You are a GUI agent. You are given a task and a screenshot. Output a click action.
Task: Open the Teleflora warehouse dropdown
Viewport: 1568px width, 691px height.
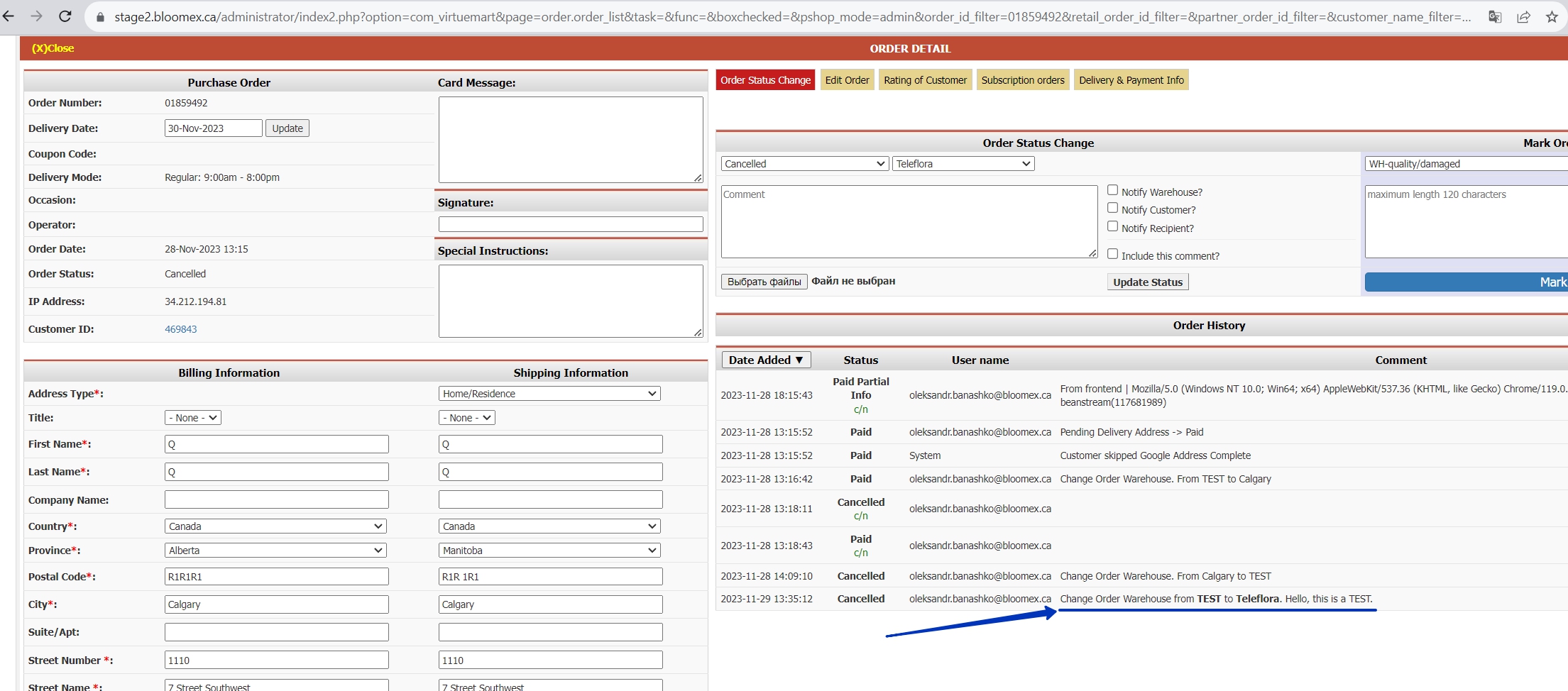coord(963,164)
